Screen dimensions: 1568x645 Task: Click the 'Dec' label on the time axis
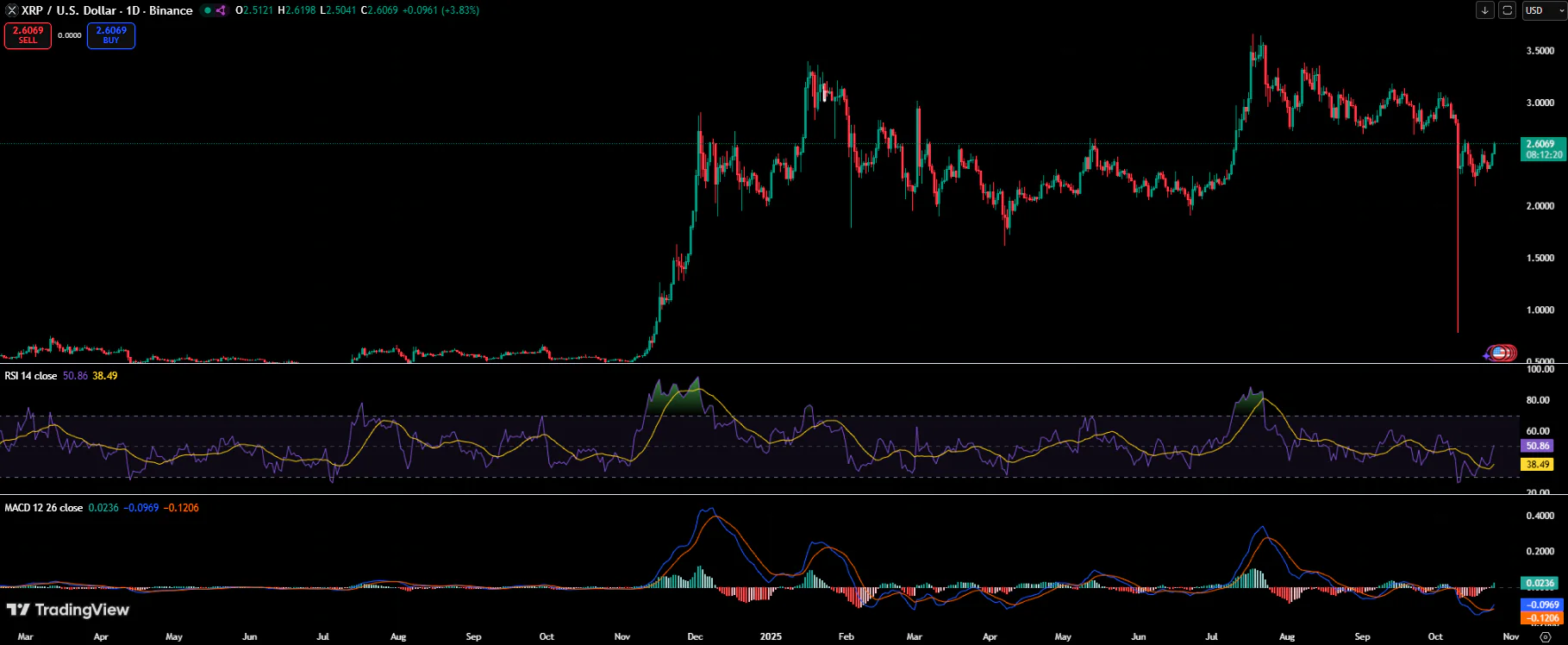(695, 636)
